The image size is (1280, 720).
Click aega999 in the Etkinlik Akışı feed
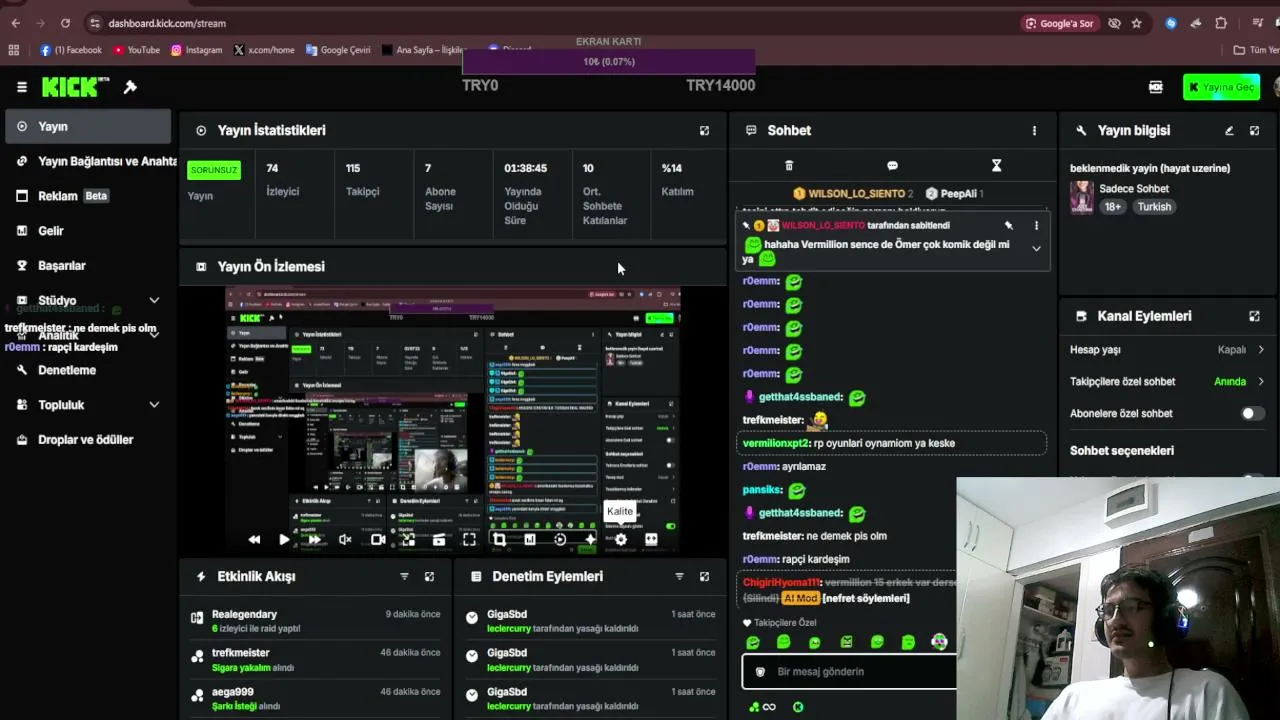[x=233, y=692]
